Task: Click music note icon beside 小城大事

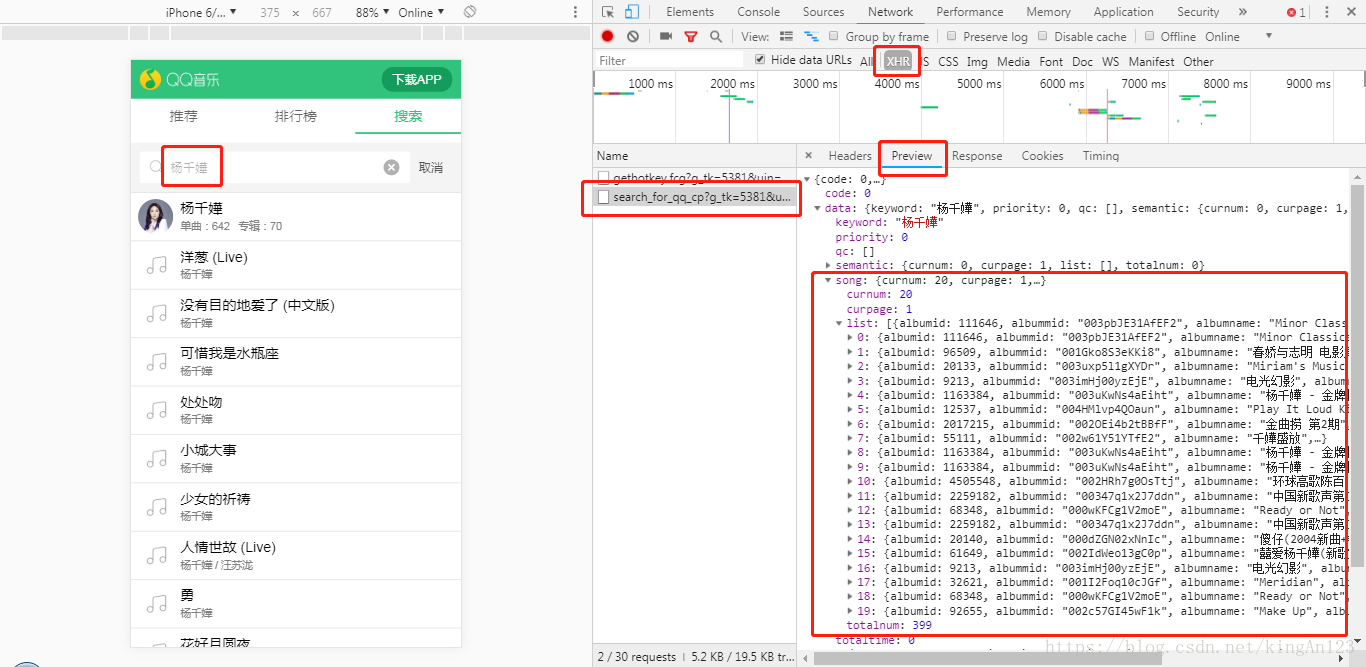Action: coord(157,458)
